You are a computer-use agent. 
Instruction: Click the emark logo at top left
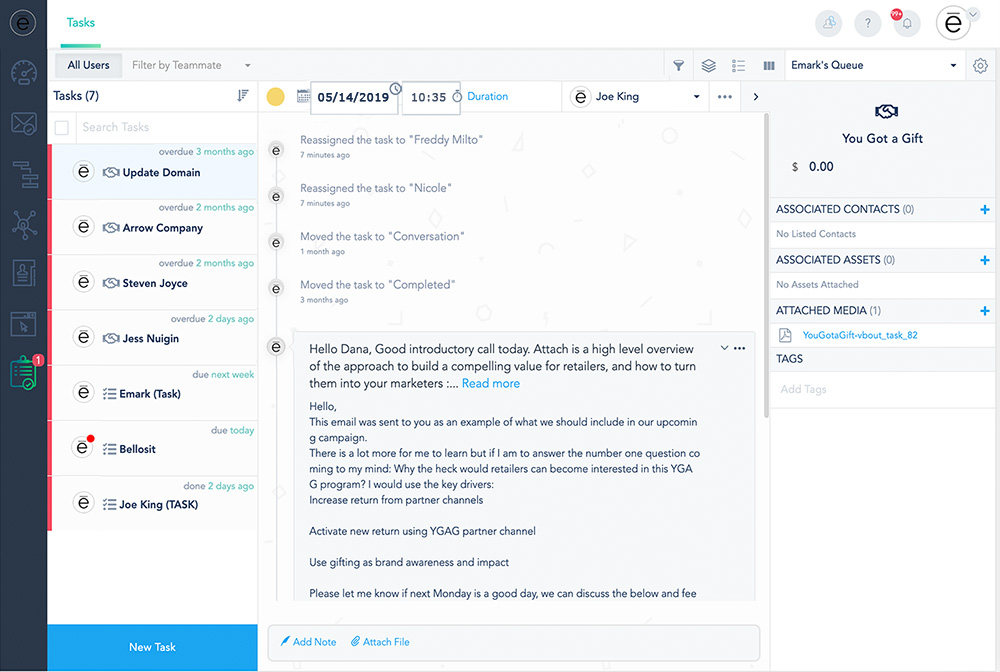(x=23, y=23)
